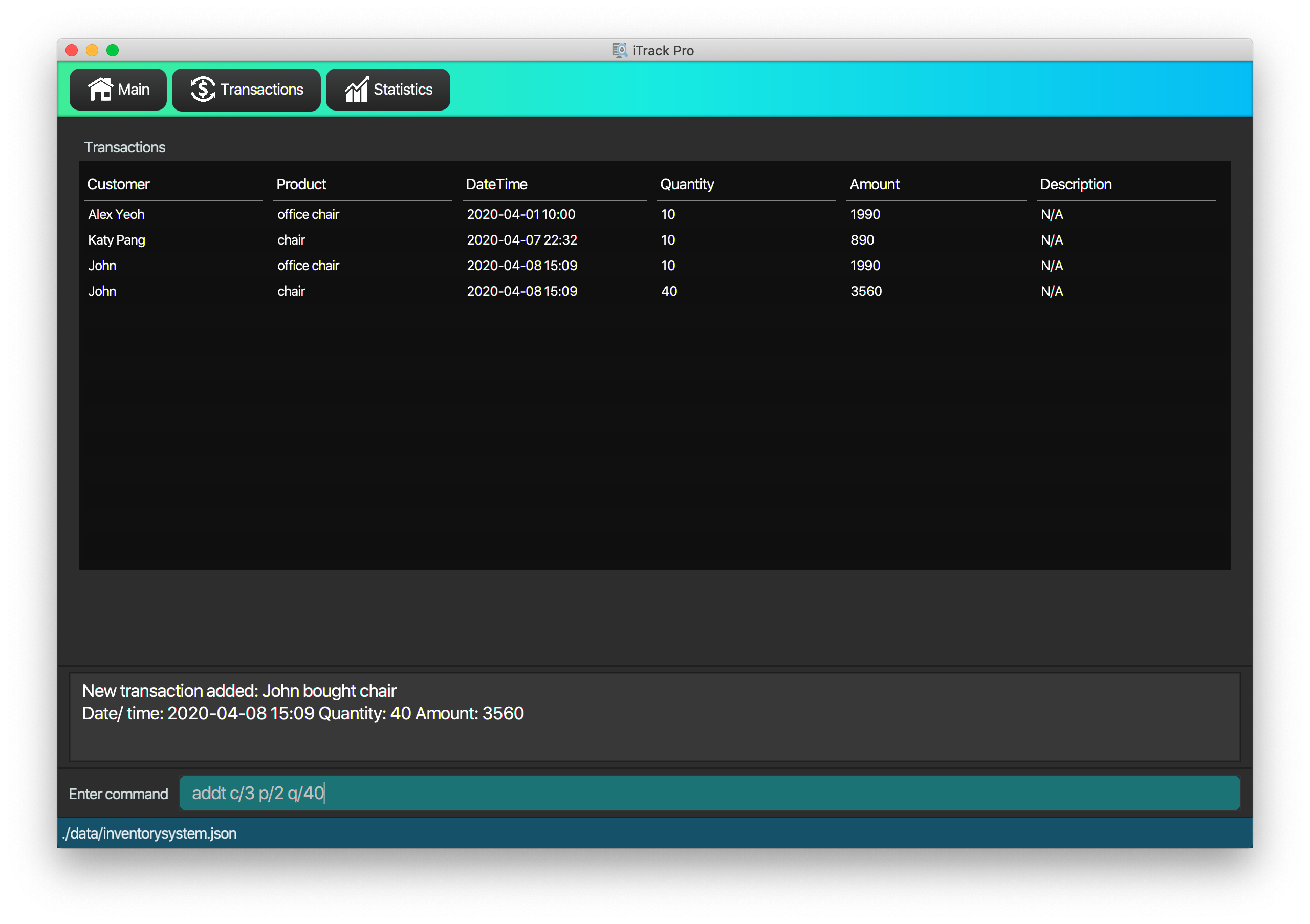Click the quantity 10 in Katy Pang row
This screenshot has width=1310, height=924.
coord(668,240)
